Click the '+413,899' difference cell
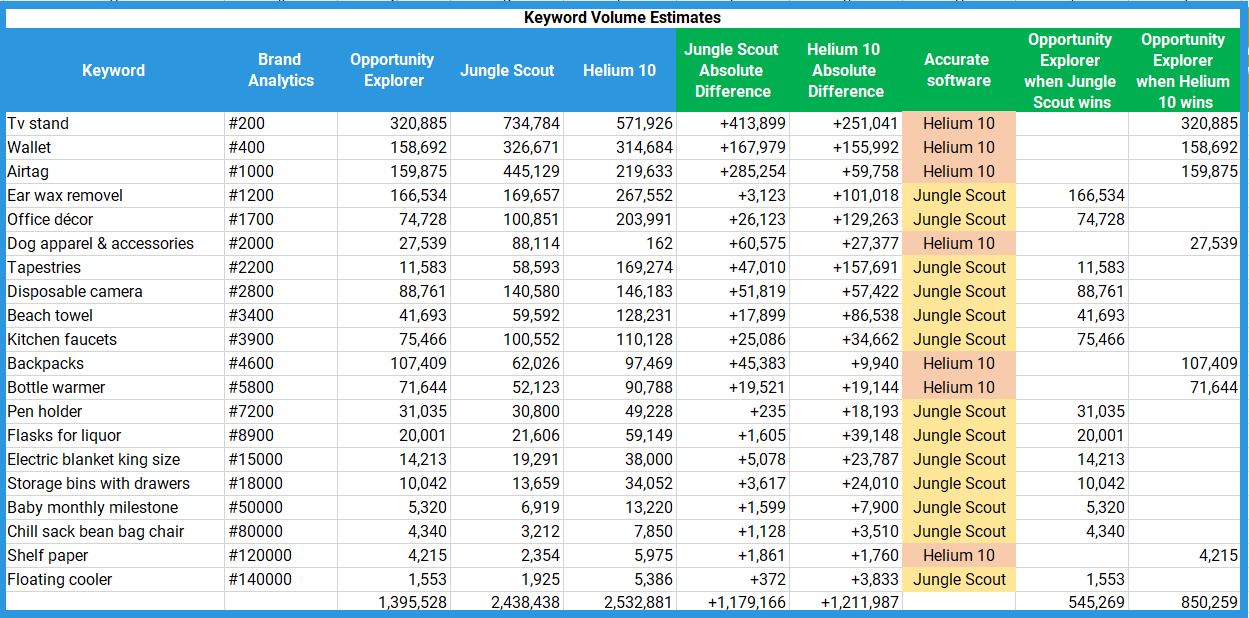Screen dimensions: 1249x618 pos(732,124)
